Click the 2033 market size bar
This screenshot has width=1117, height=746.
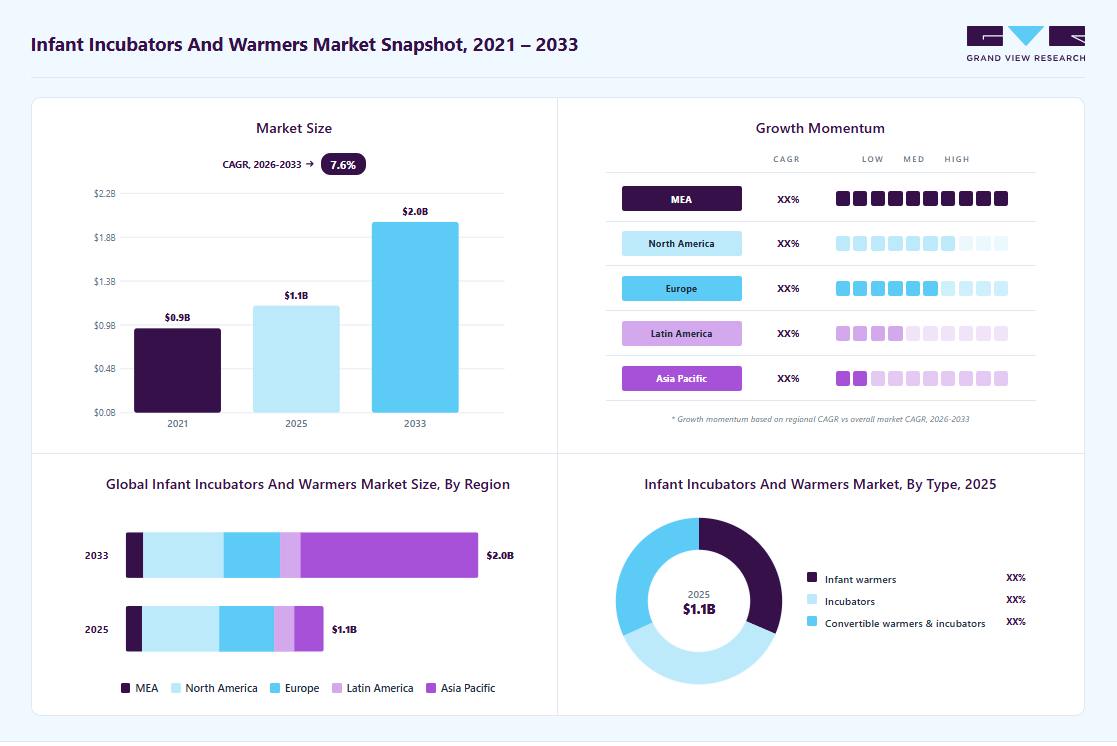(x=415, y=317)
